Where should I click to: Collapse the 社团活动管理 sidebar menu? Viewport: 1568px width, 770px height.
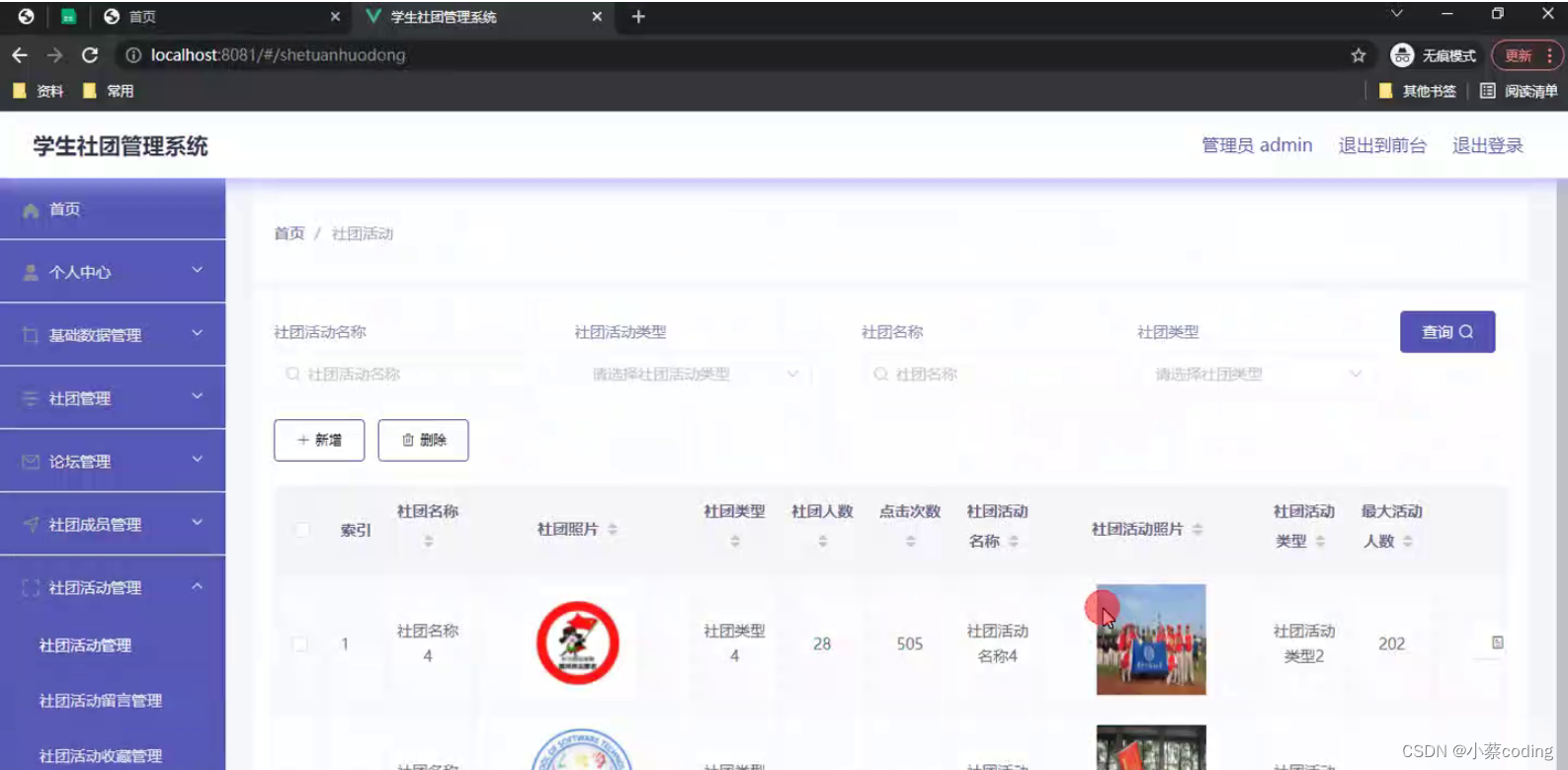(x=197, y=586)
